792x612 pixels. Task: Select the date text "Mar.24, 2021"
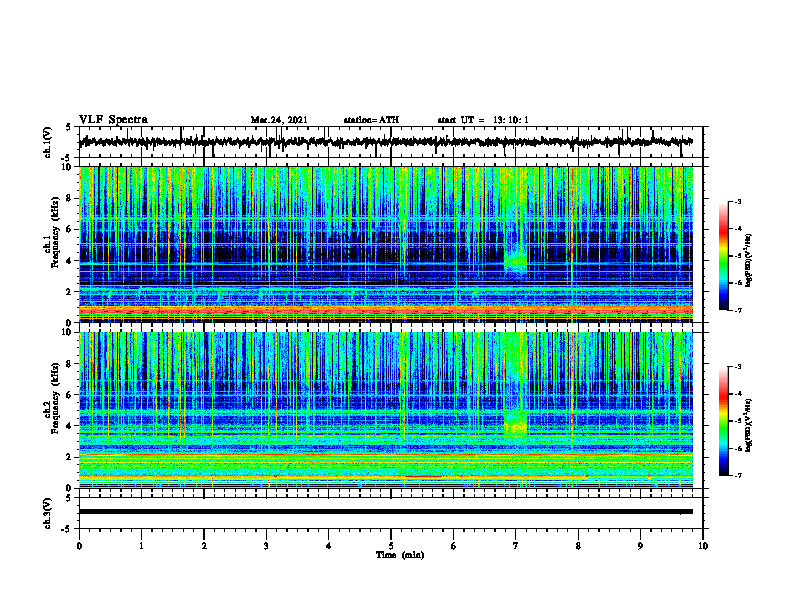coord(279,120)
